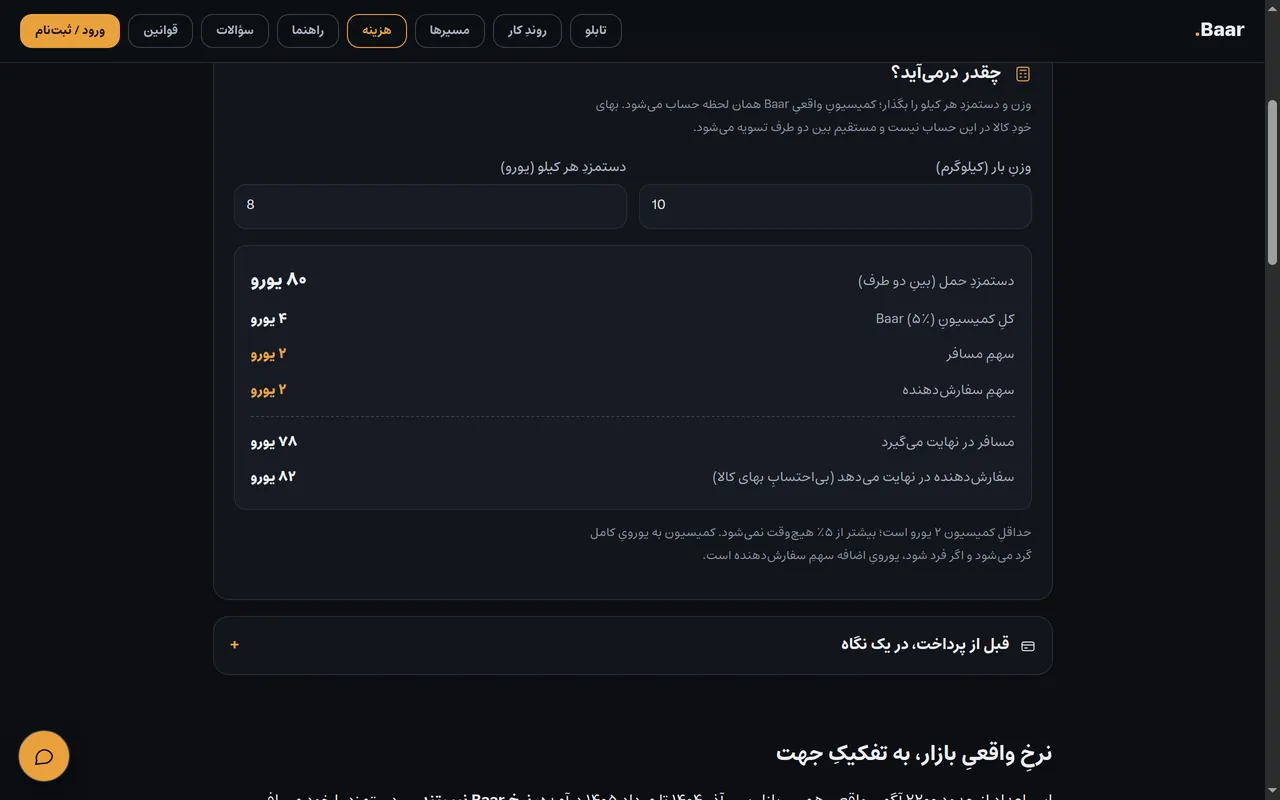The width and height of the screenshot is (1280, 800).
Task: Click the دستمزدِ هر کیلو (یورو) field label
Action: [x=563, y=167]
